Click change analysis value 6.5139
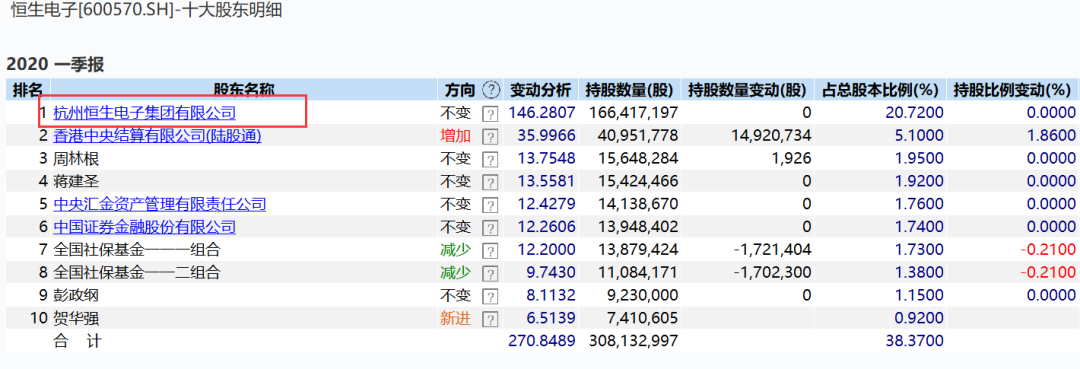 550,319
